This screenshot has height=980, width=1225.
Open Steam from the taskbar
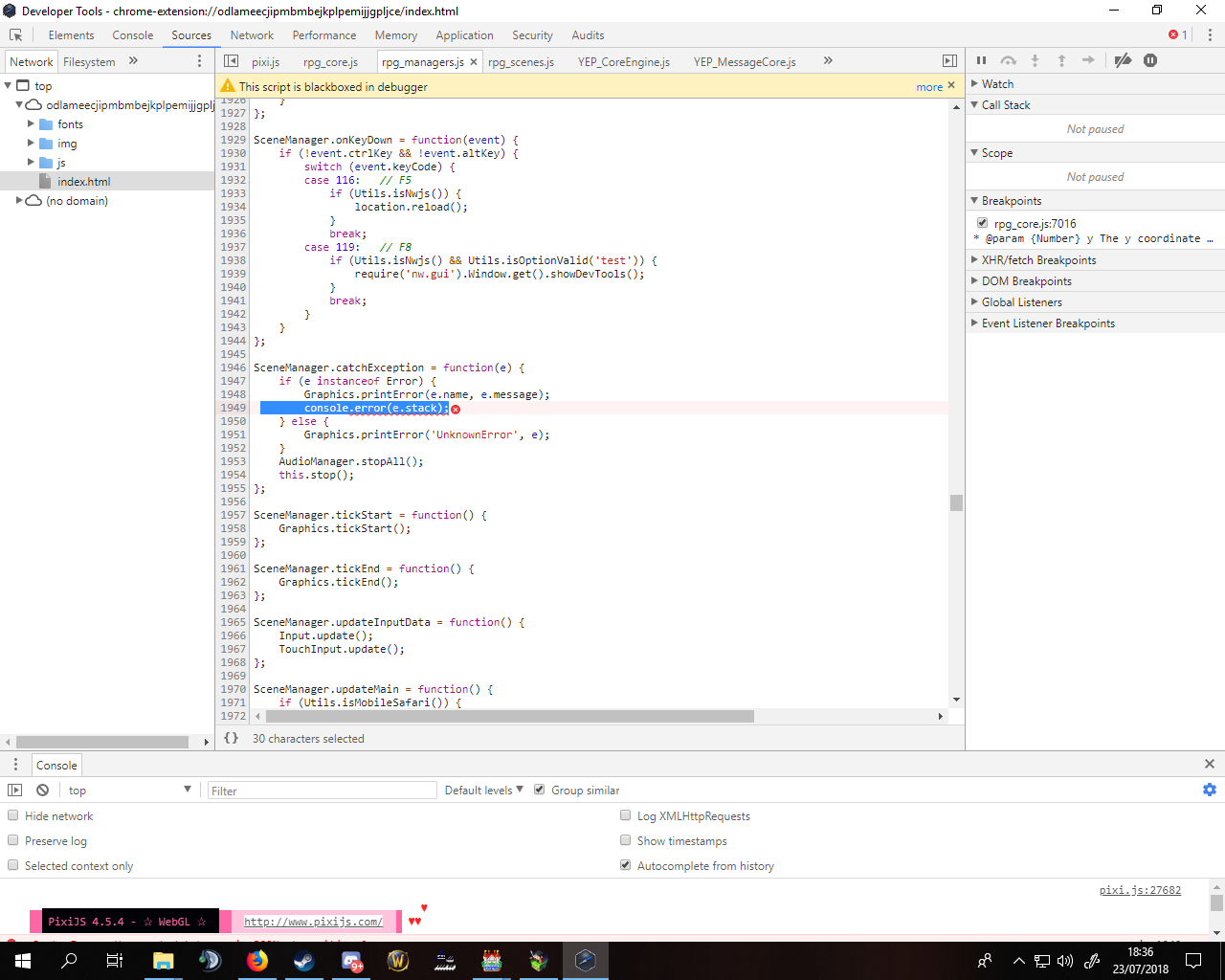[x=304, y=961]
